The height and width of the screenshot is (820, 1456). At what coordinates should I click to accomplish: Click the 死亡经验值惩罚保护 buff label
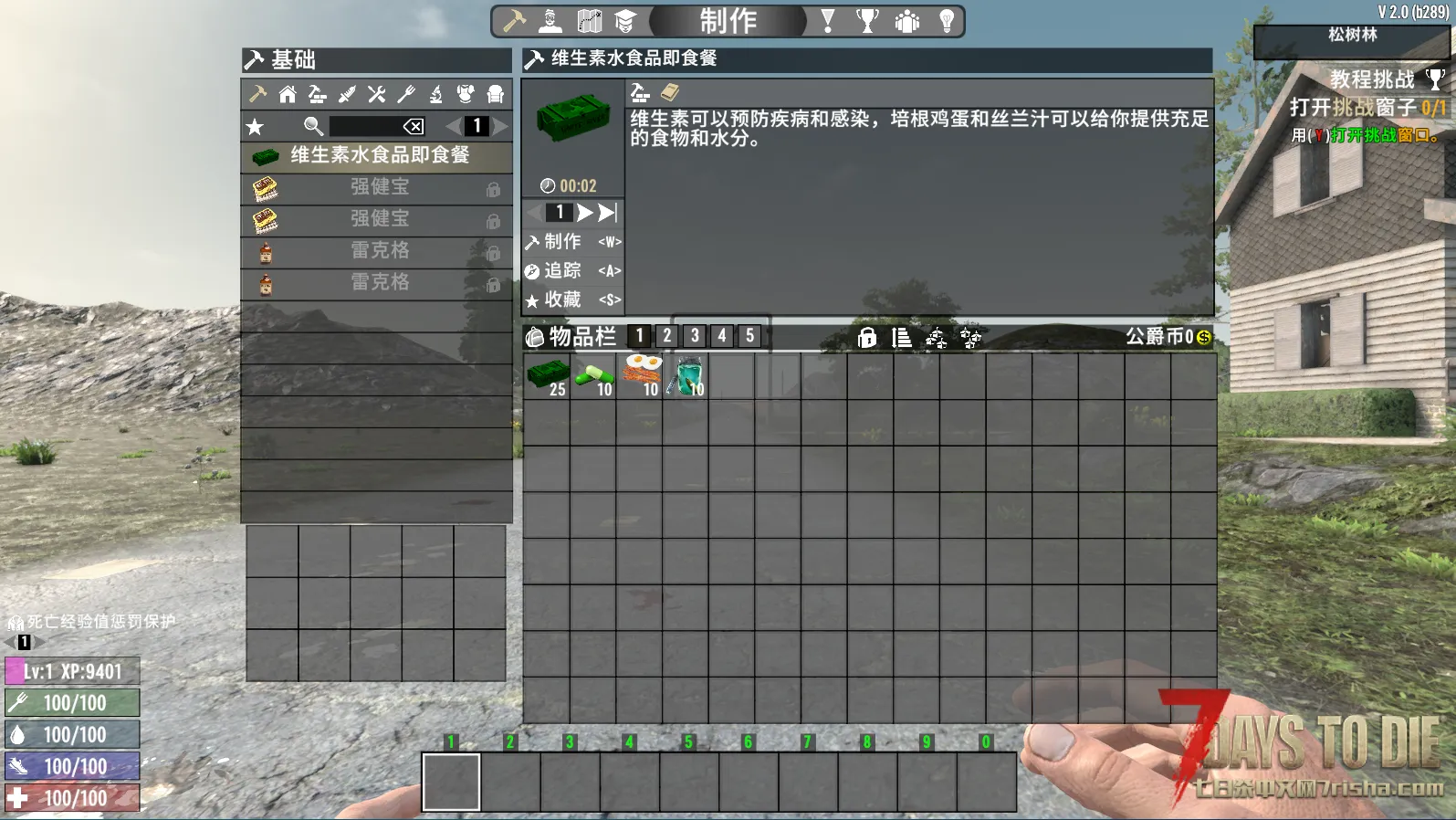tap(100, 622)
